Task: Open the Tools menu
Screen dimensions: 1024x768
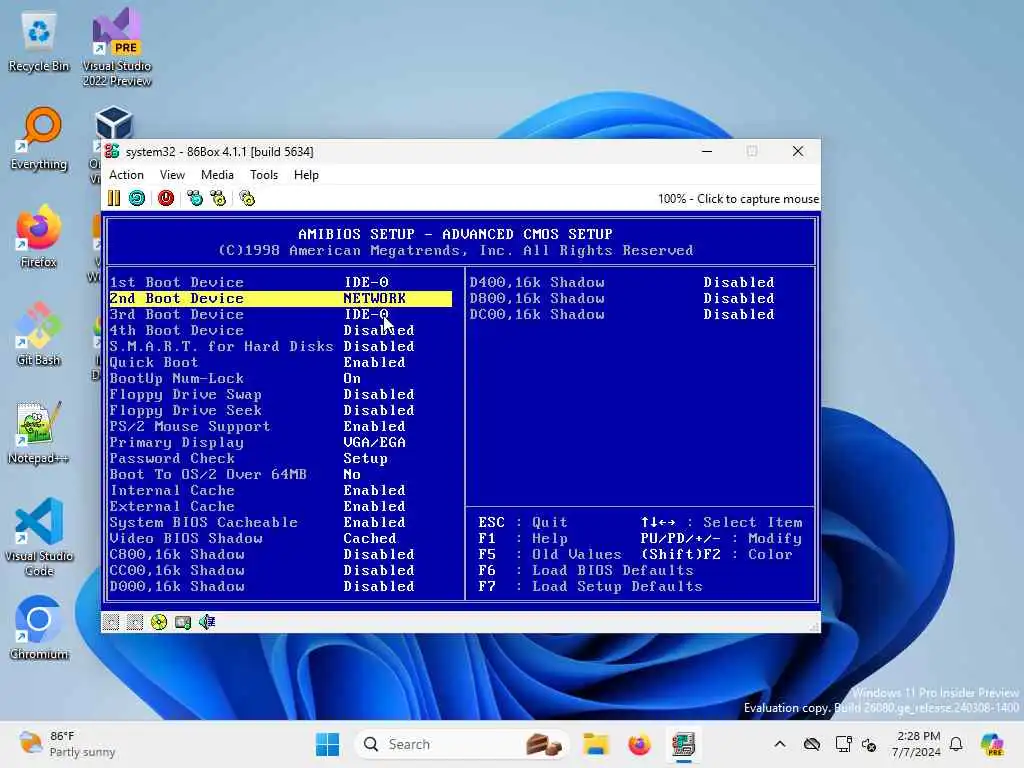Action: click(x=264, y=175)
